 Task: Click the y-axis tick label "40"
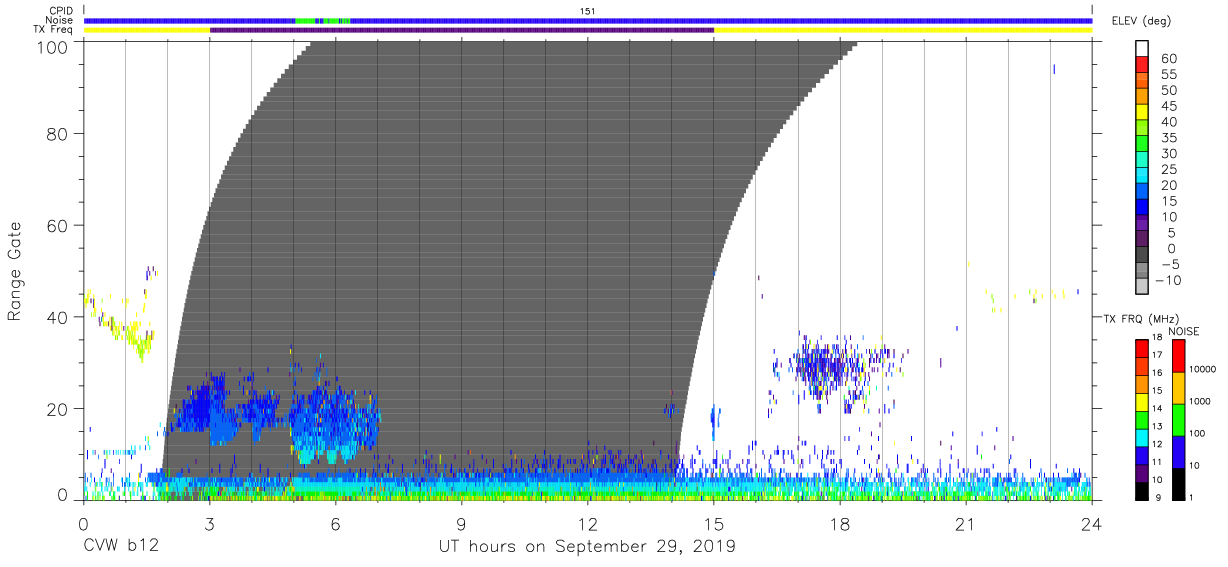(x=58, y=317)
